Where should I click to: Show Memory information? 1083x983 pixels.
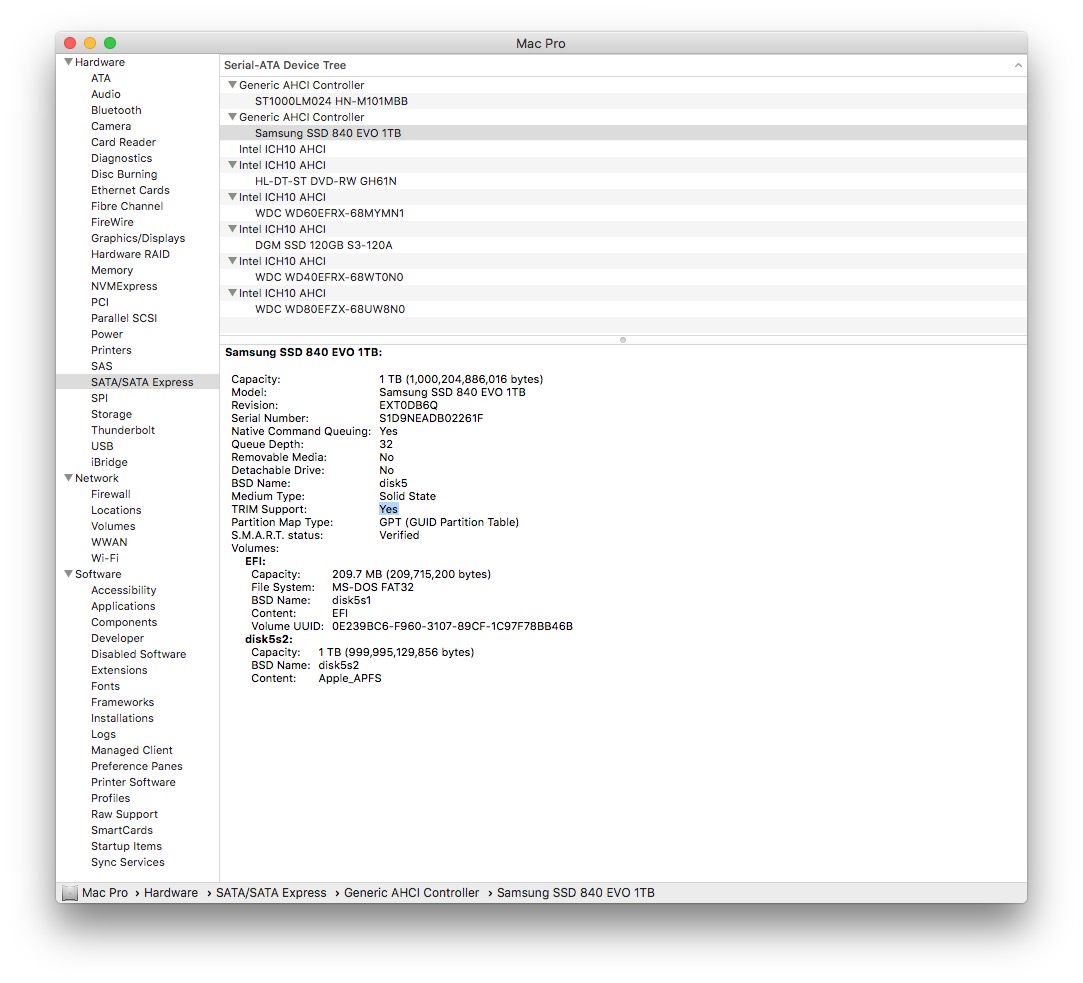click(112, 270)
